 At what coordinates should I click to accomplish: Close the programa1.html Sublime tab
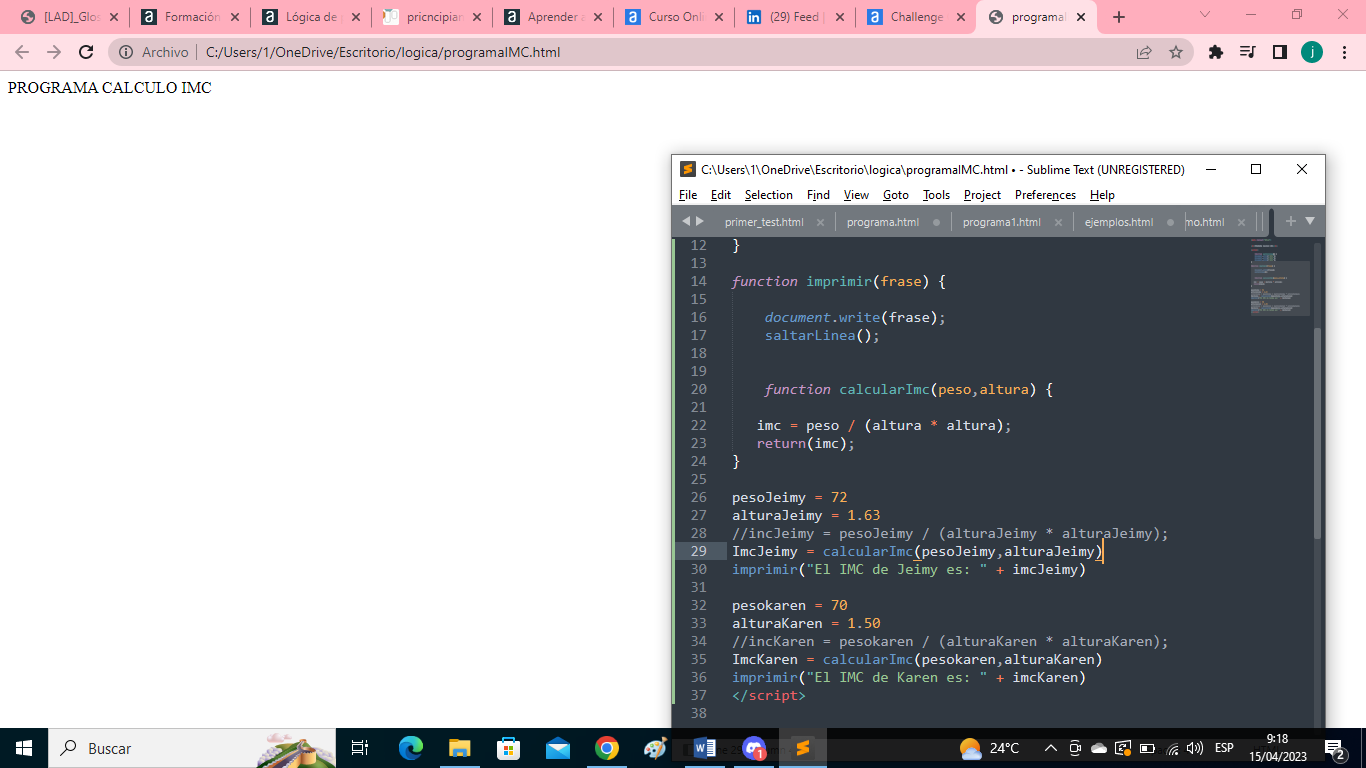pos(1058,222)
